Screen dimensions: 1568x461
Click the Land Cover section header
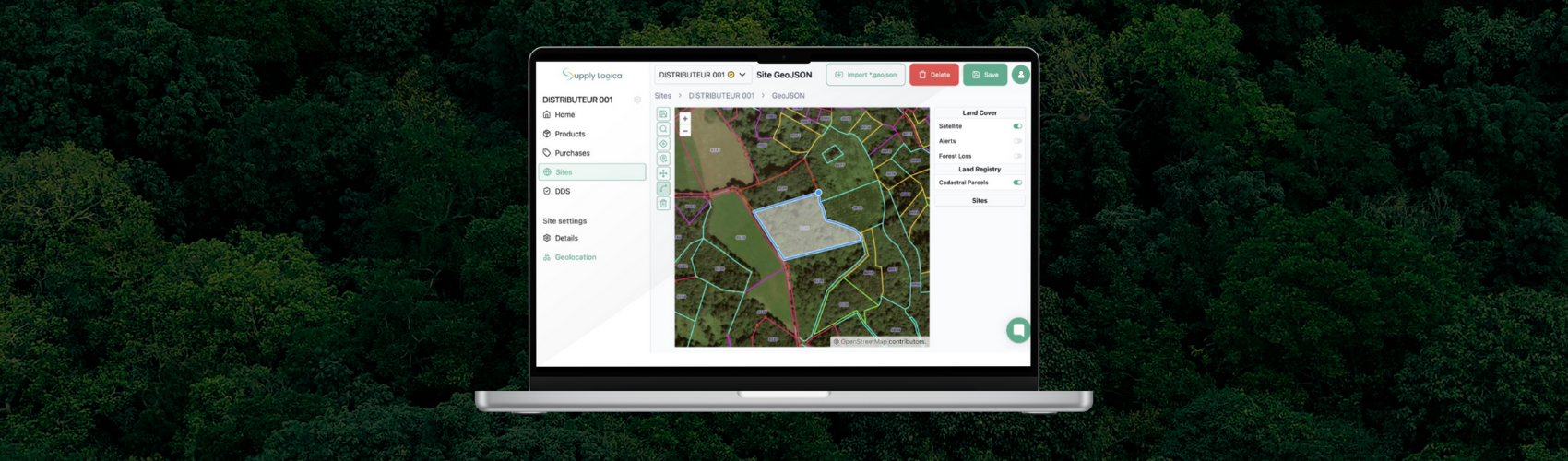(980, 113)
